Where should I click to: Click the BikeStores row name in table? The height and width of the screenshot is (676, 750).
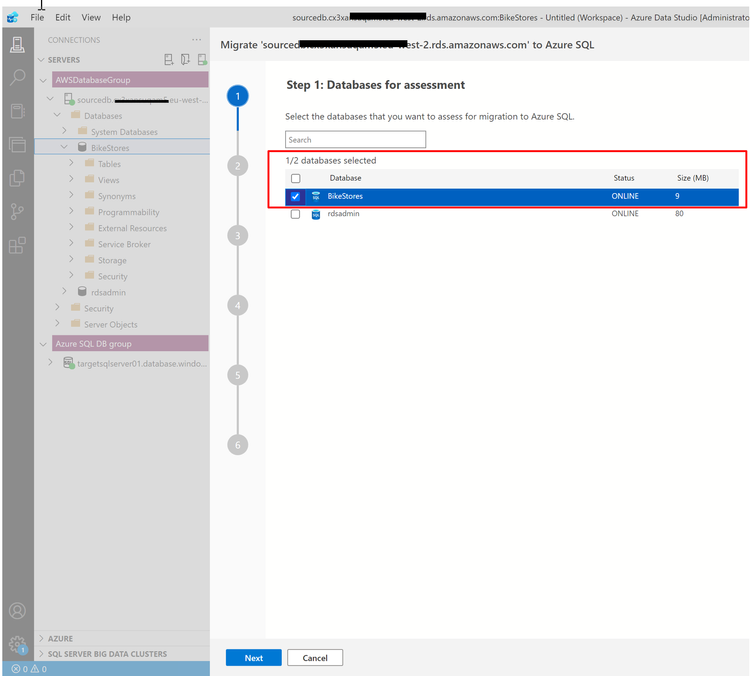345,196
